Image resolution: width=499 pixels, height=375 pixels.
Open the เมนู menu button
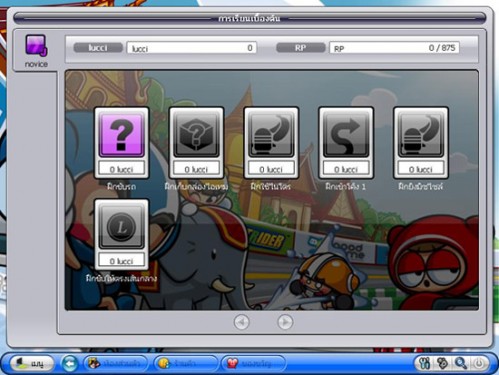pos(32,363)
